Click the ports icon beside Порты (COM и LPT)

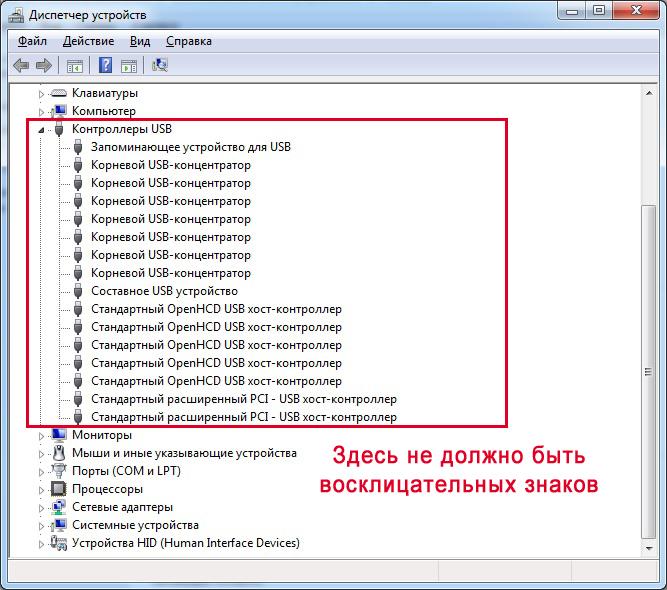(x=59, y=470)
